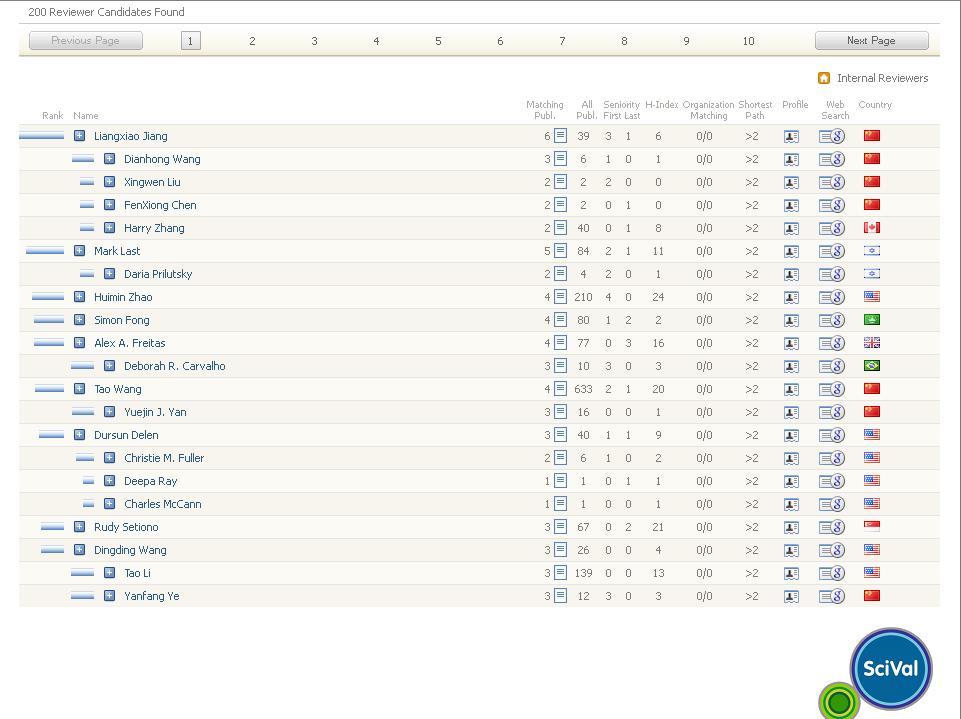961x719 pixels.
Task: Click the Country column header
Action: (875, 105)
